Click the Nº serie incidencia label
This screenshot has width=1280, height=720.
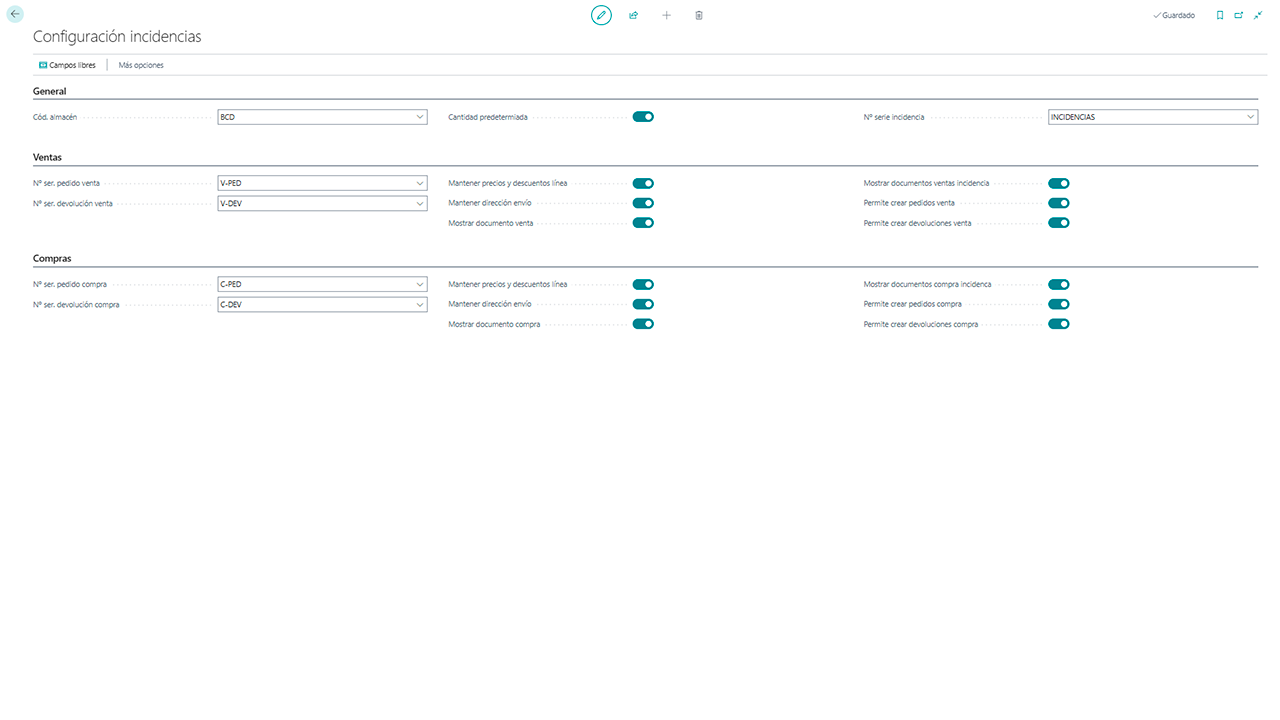[894, 117]
